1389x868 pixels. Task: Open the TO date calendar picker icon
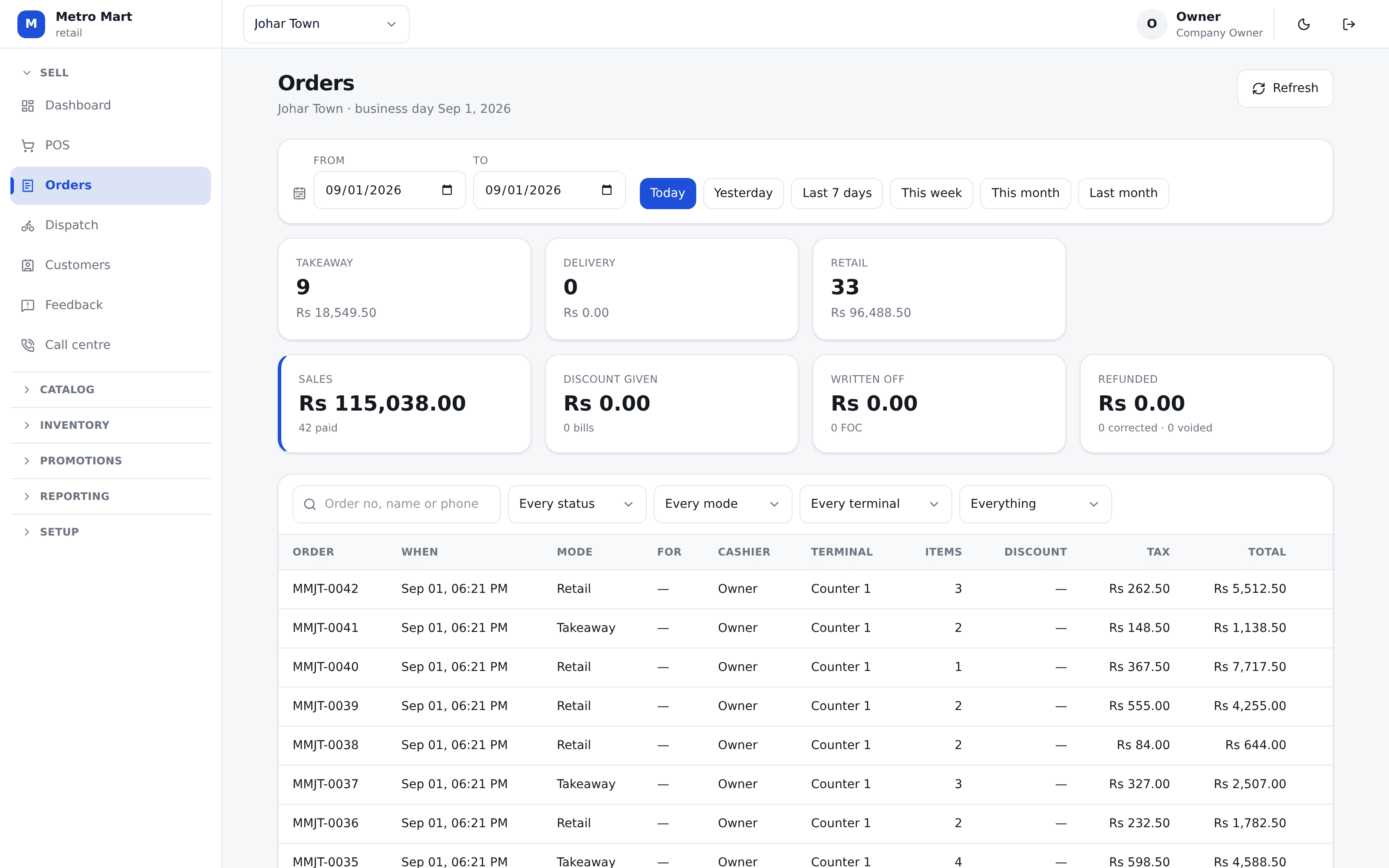(x=607, y=190)
